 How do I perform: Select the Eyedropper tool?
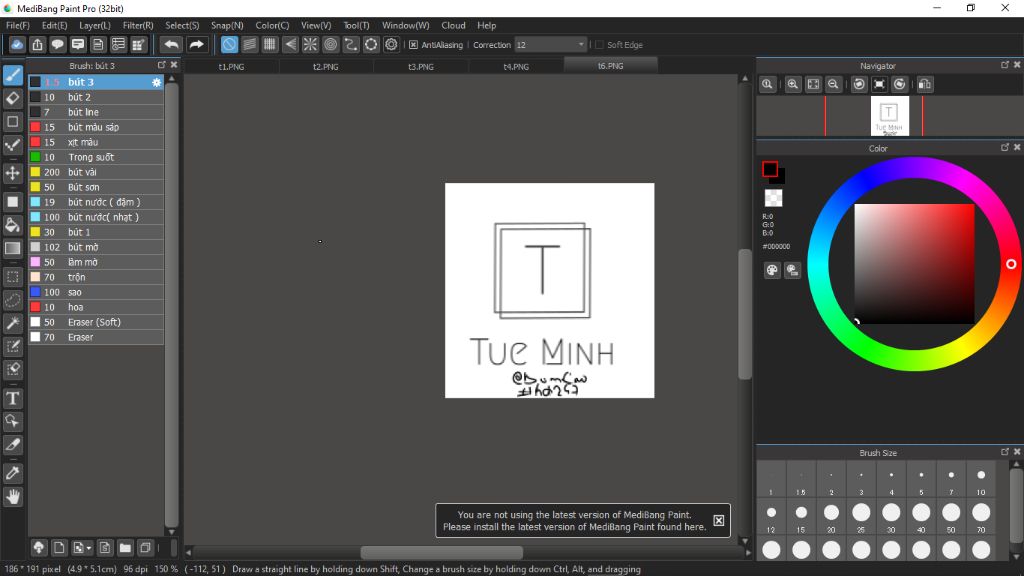pyautogui.click(x=12, y=473)
